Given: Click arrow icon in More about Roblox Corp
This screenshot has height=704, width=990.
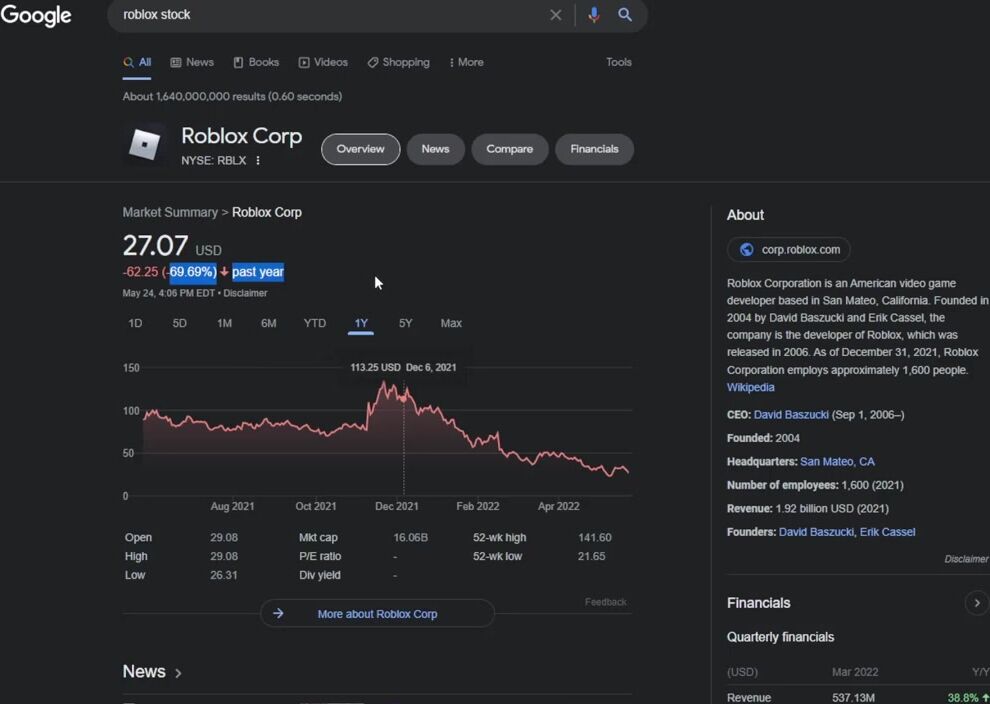Looking at the screenshot, I should coord(278,614).
